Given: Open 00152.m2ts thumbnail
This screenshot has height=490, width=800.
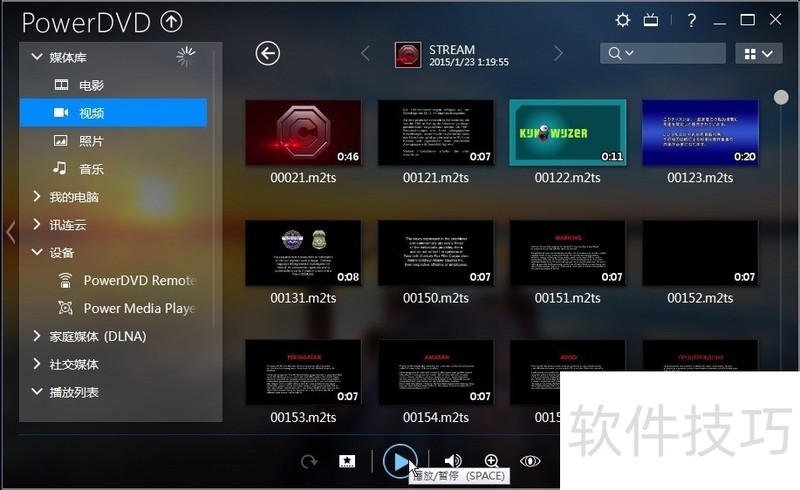Looking at the screenshot, I should coord(700,253).
